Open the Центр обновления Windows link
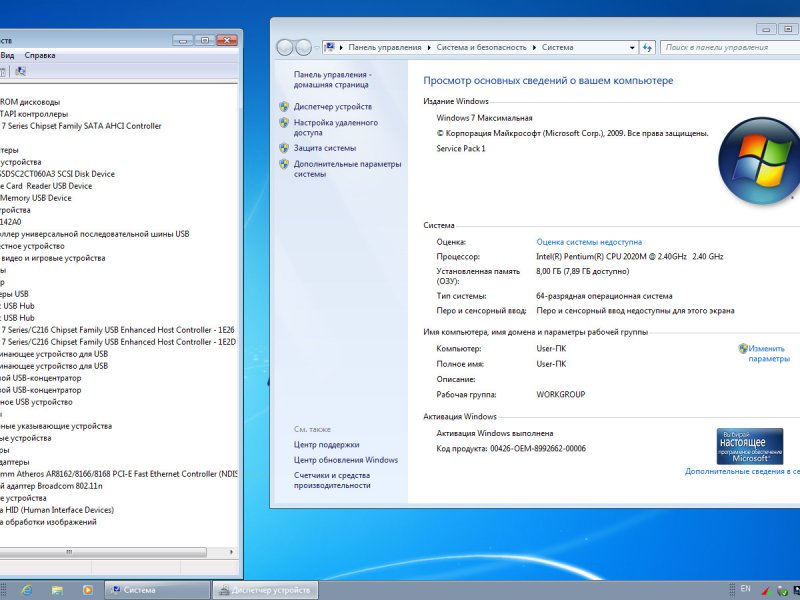 pos(345,460)
